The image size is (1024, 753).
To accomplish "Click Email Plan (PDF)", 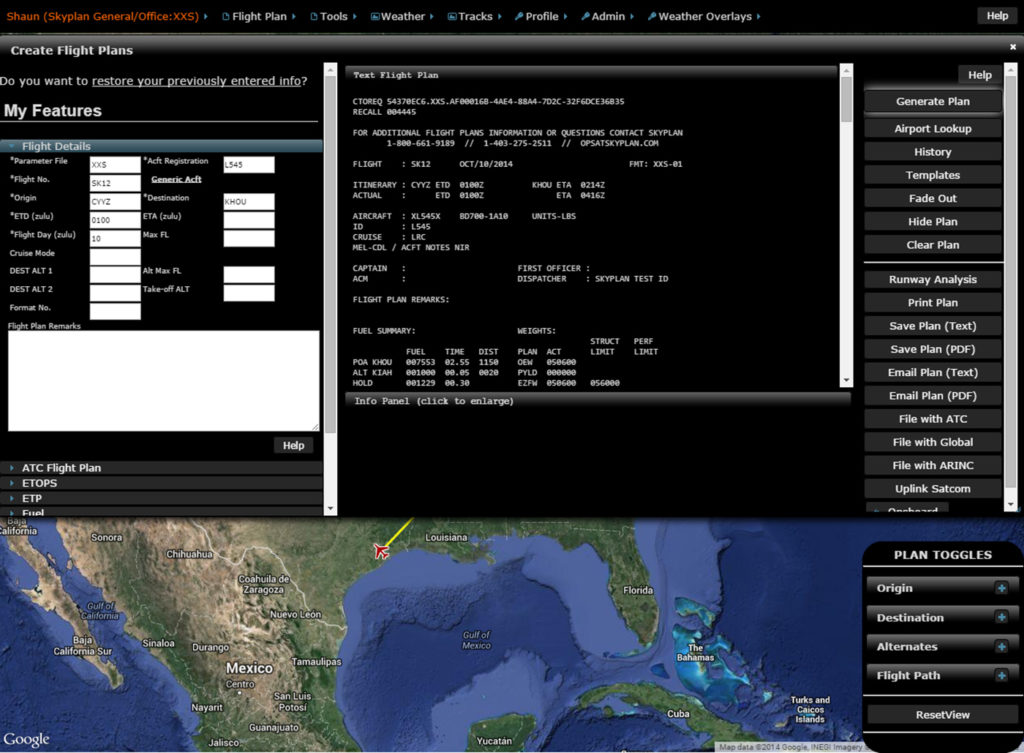I will (x=933, y=396).
